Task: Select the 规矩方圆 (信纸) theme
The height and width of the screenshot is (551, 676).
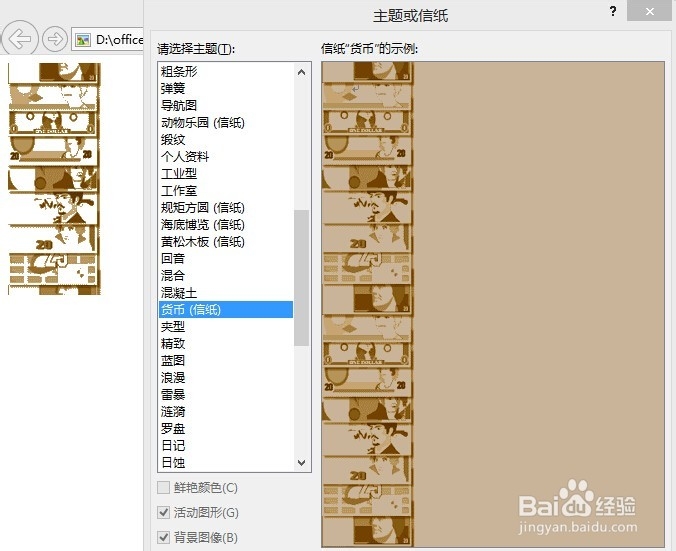Action: click(x=226, y=207)
